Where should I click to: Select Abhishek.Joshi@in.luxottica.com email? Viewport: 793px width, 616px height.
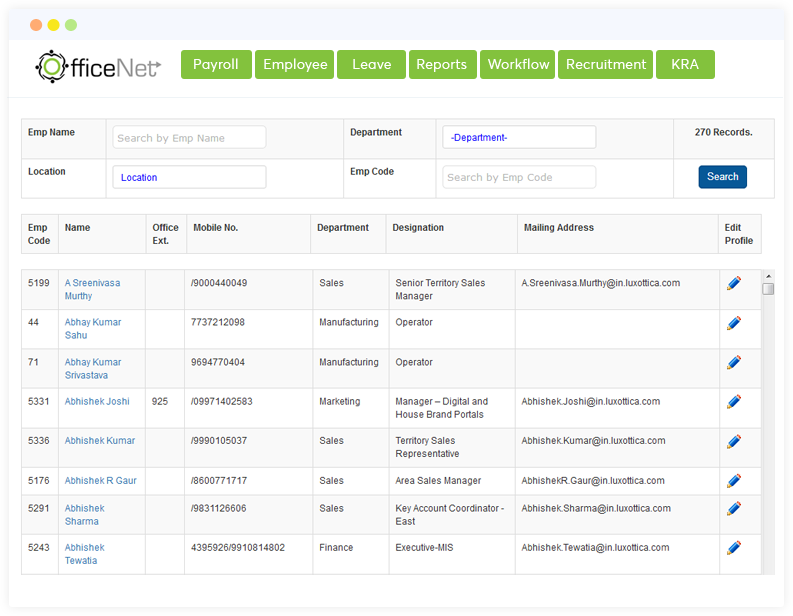tap(591, 402)
